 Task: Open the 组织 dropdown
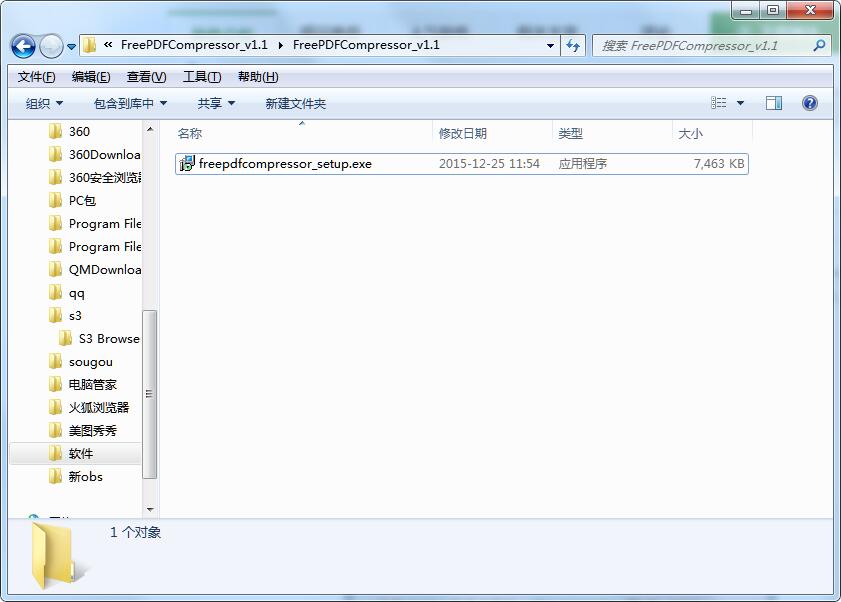pos(44,104)
